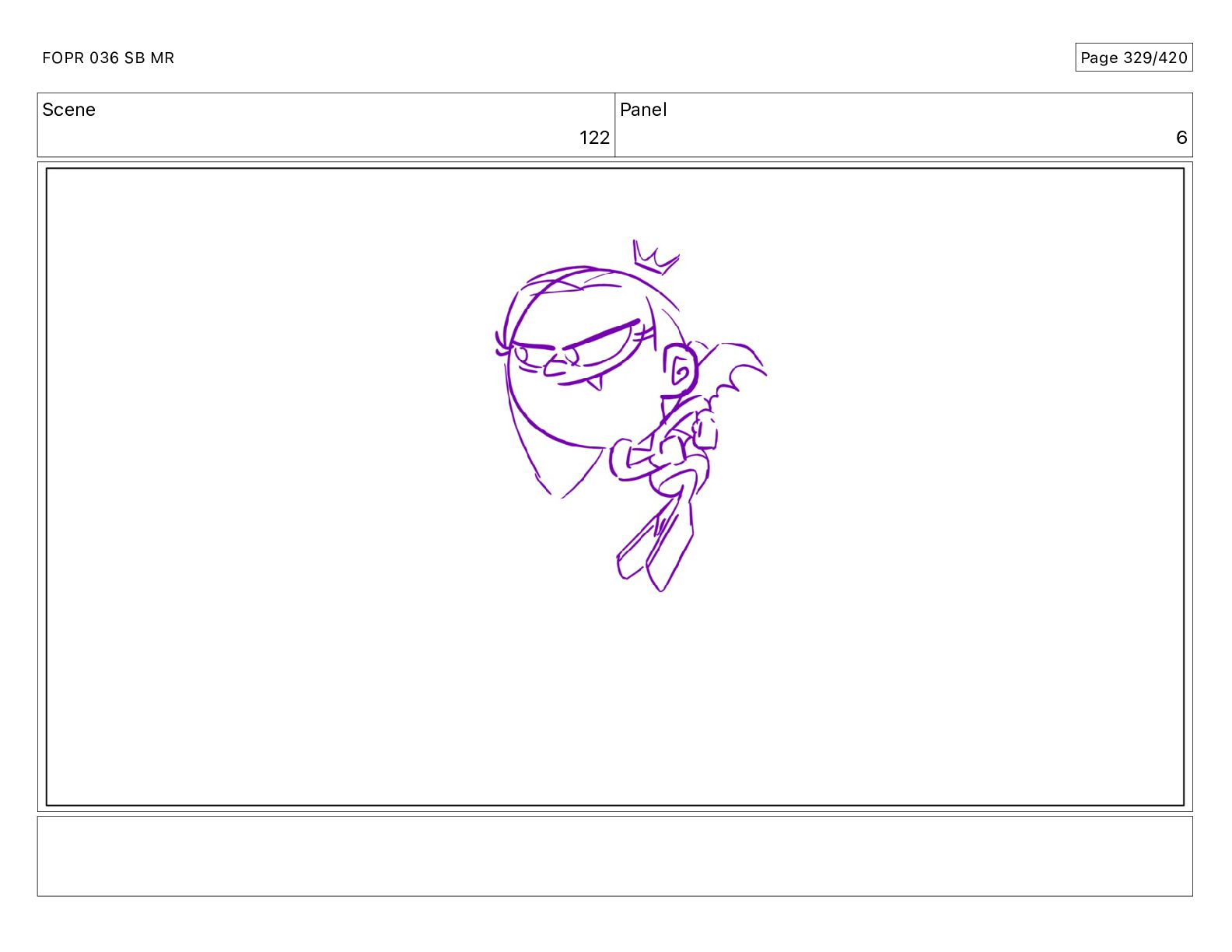Click the scene number '122'
This screenshot has height=952, width=1232.
(594, 138)
